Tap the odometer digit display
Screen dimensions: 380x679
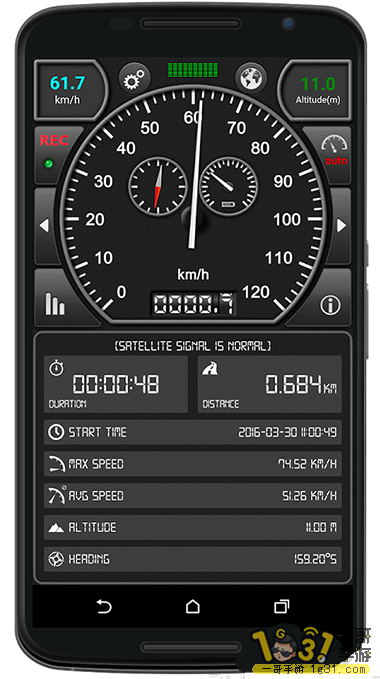(193, 304)
